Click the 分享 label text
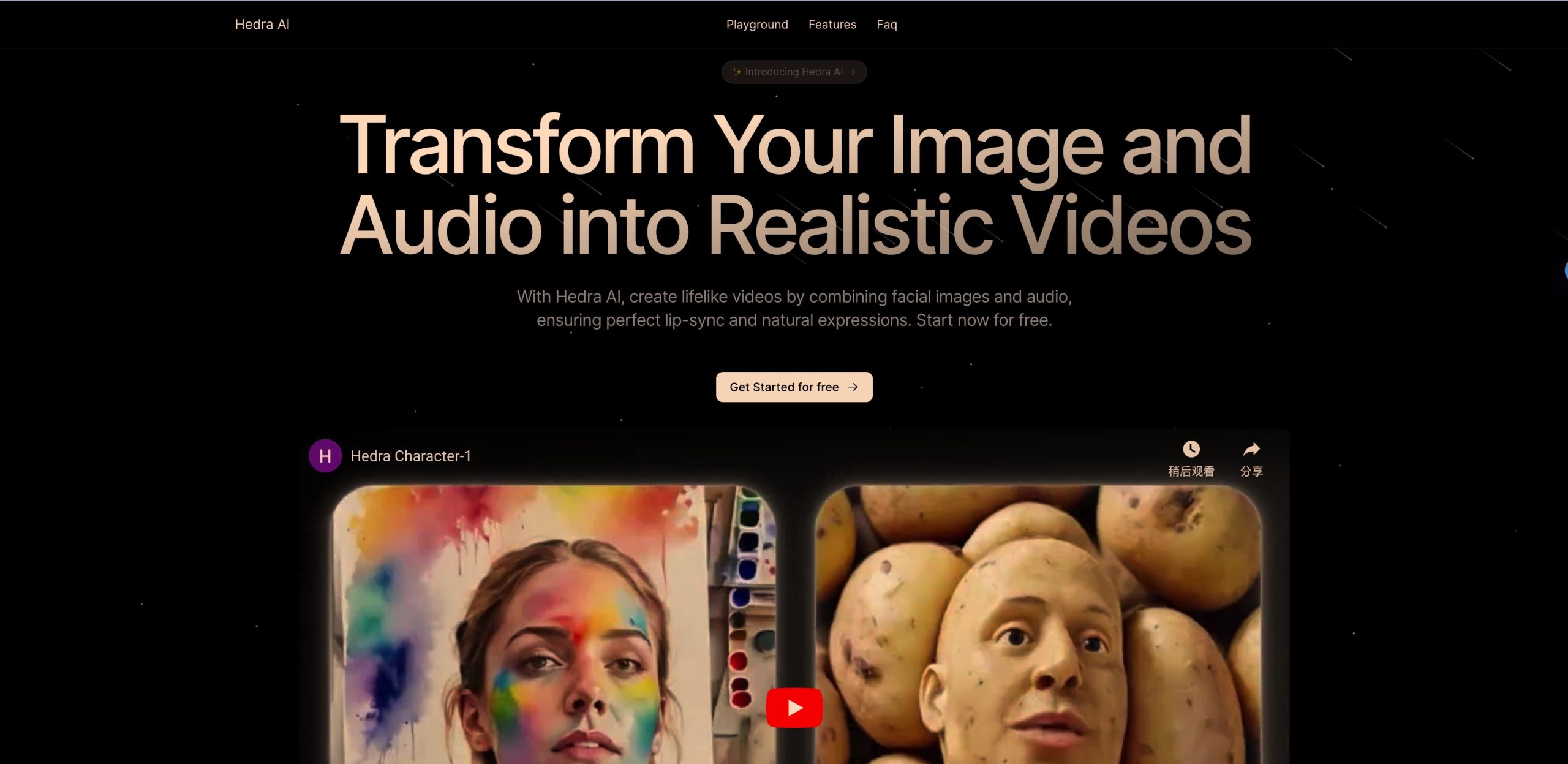The height and width of the screenshot is (764, 1568). coord(1251,471)
